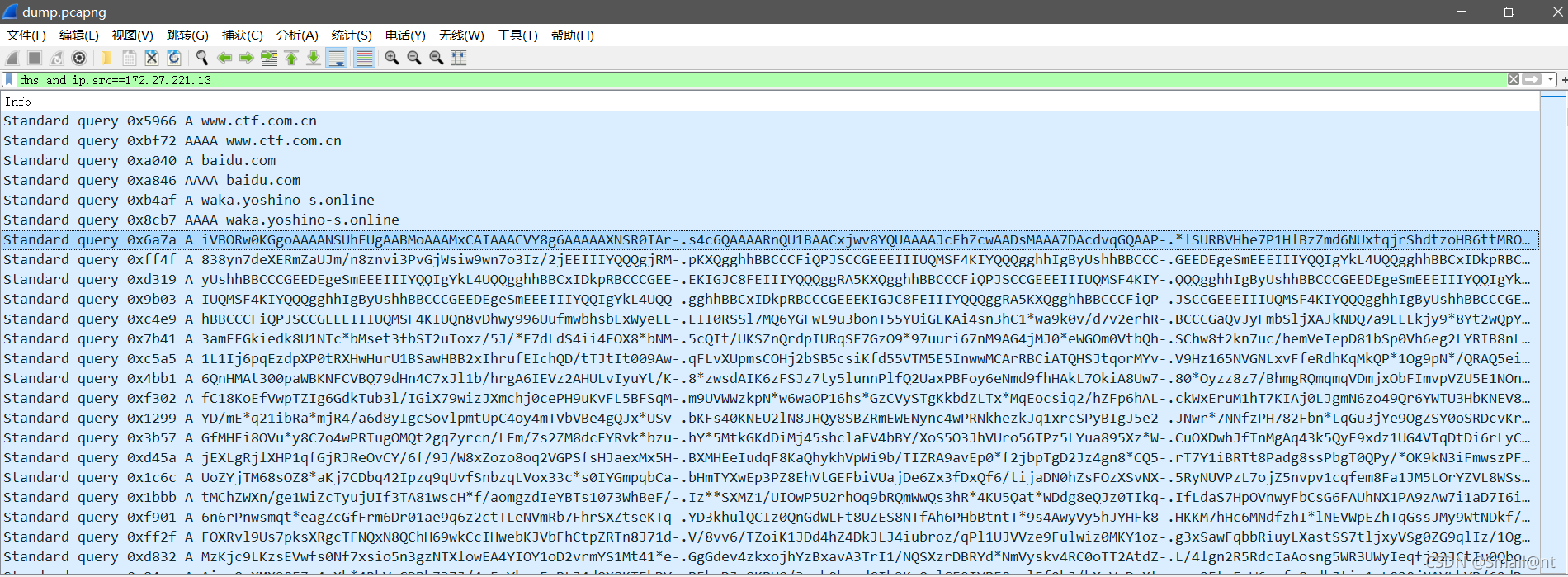Select query 0xf302 packet row
Viewport: 1568px width, 577px height.
click(x=769, y=398)
